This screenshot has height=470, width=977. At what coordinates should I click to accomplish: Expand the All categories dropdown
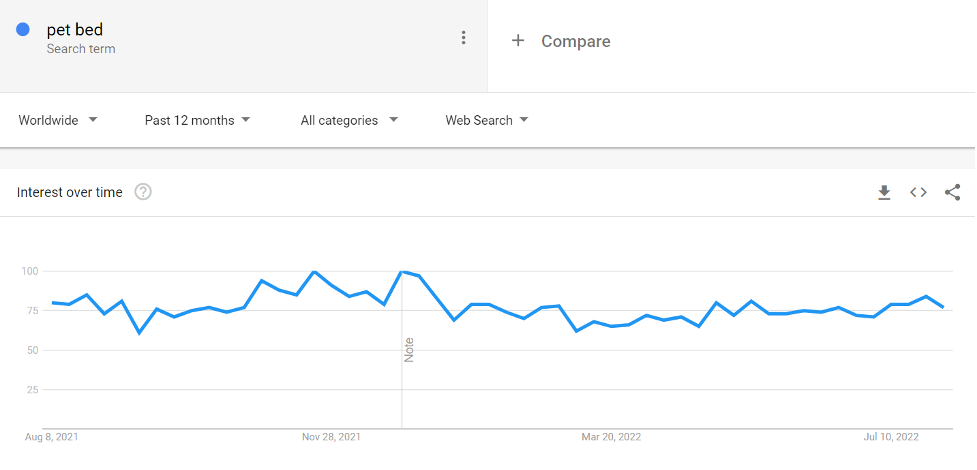pos(349,120)
